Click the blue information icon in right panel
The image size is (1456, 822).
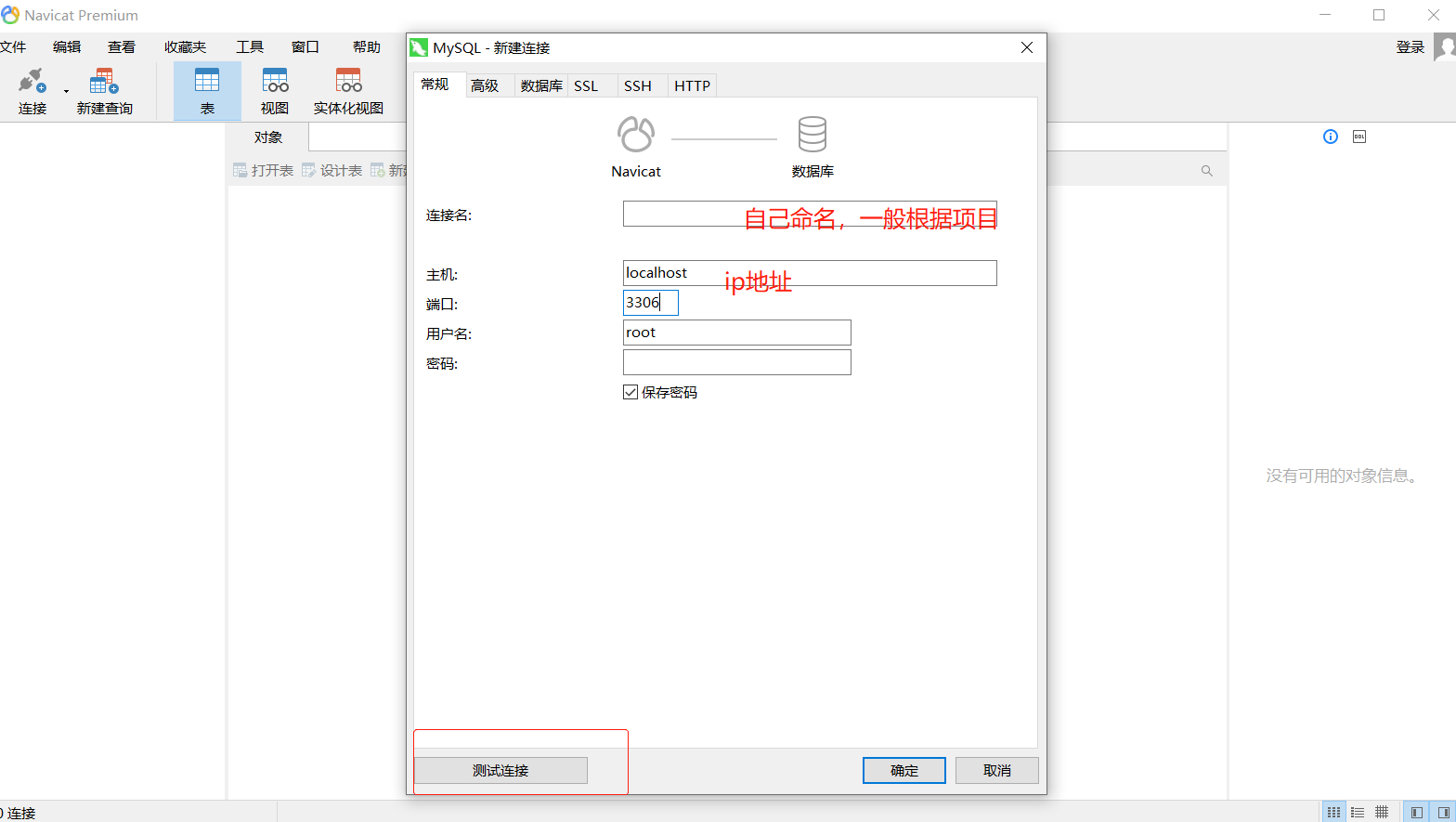(x=1331, y=137)
